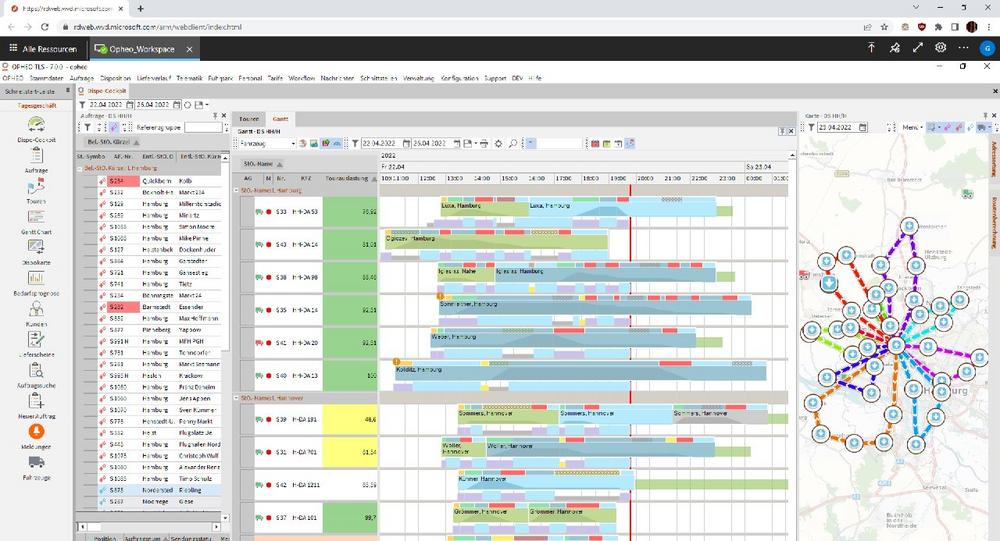Click the Gantt toolbar settings gear icon

499,143
